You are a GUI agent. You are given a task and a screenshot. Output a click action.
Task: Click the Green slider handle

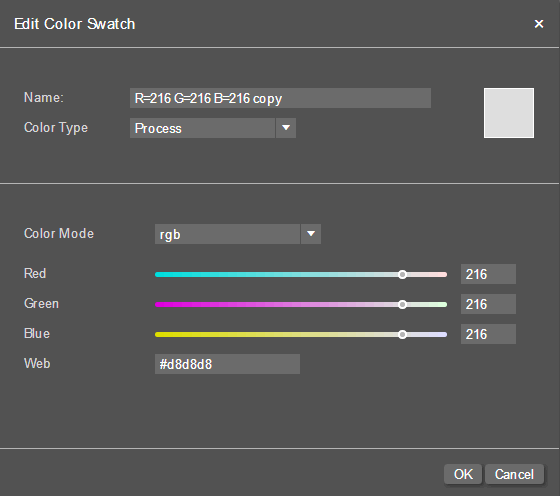tap(402, 304)
